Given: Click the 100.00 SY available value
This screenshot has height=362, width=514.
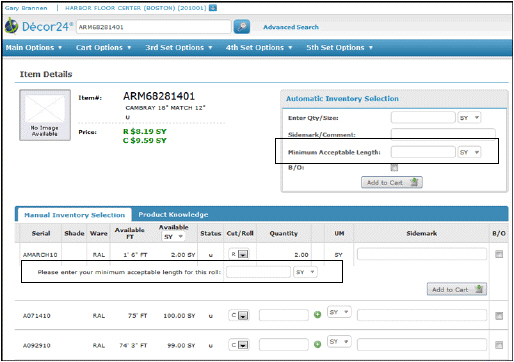Looking at the screenshot, I should pos(179,316).
